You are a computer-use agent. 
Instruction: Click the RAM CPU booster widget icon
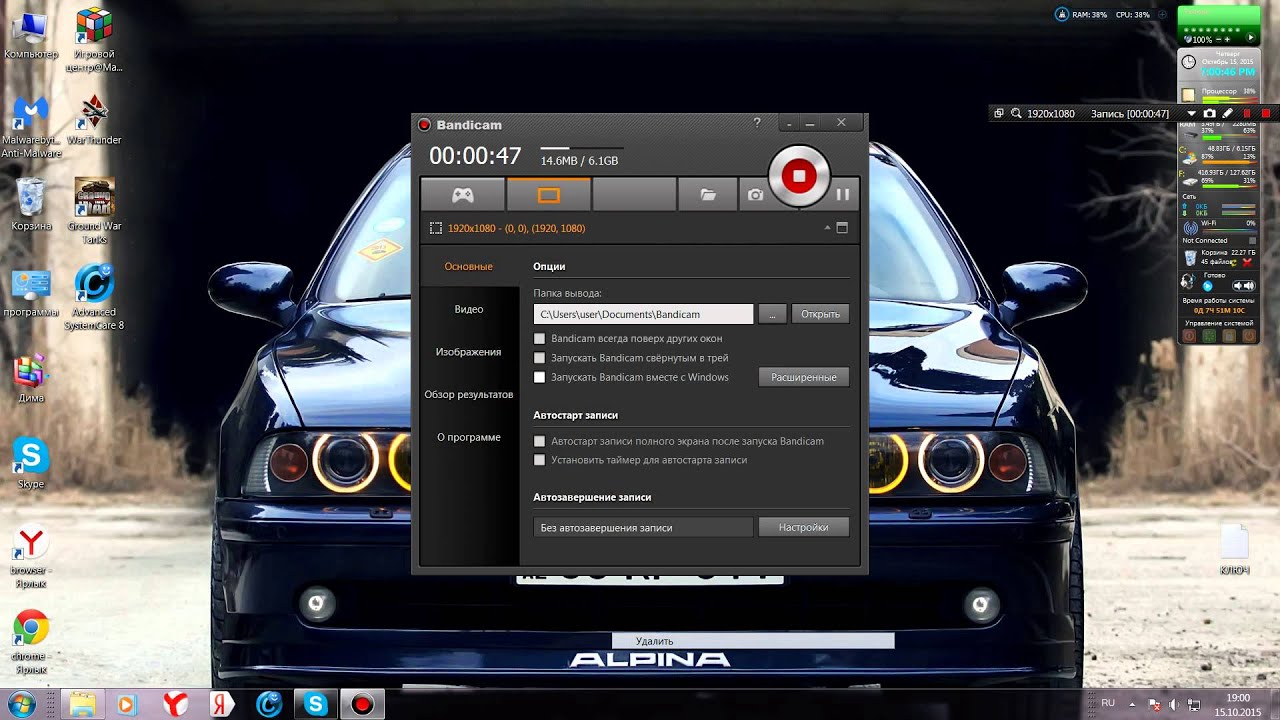click(x=1062, y=14)
